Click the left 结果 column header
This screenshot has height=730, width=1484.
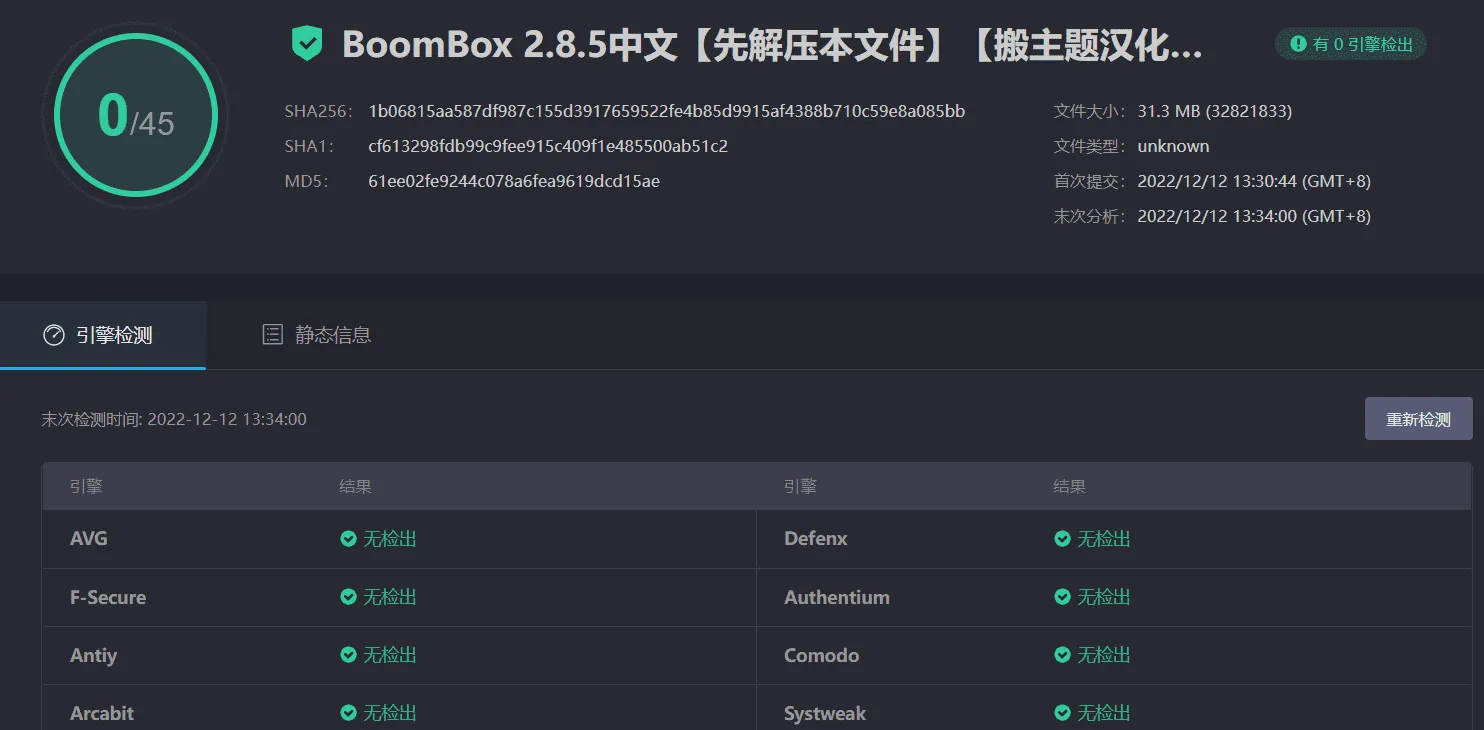point(355,487)
